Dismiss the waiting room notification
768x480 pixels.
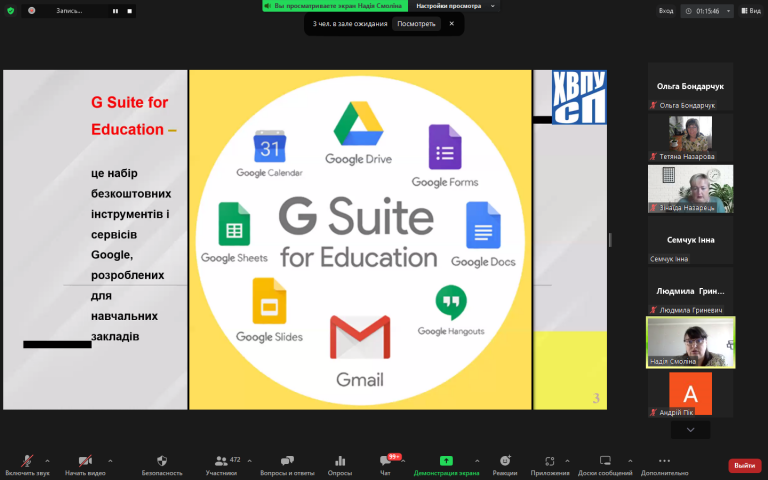452,24
